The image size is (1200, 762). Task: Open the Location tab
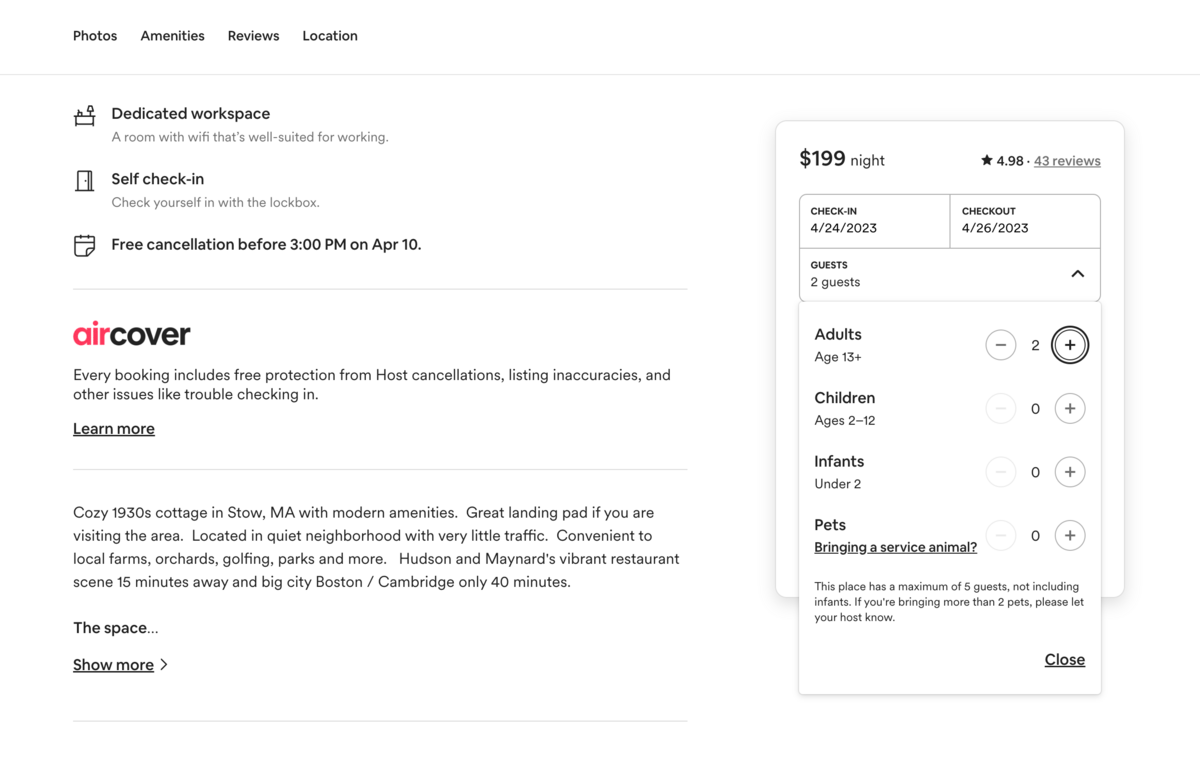click(330, 36)
